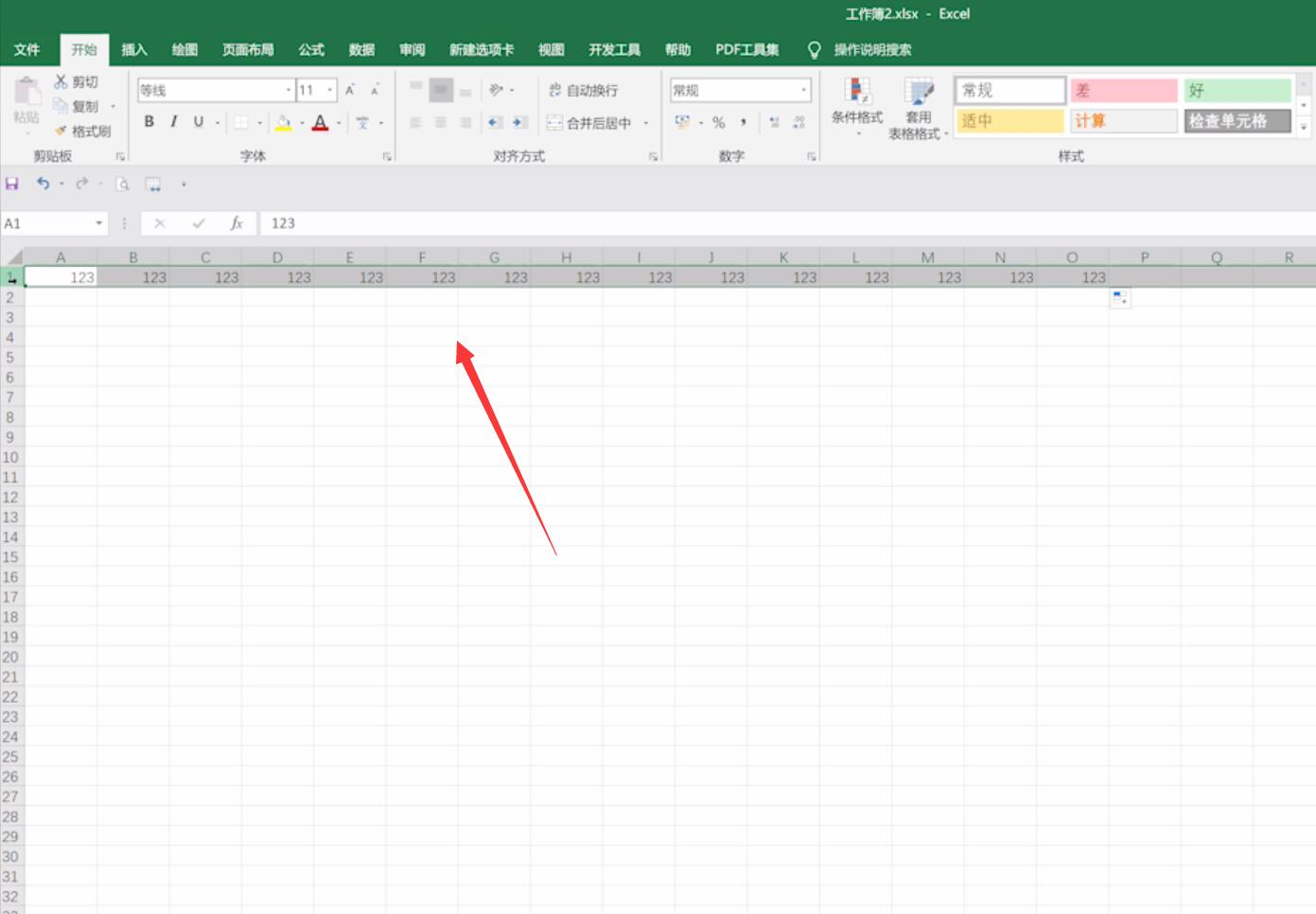This screenshot has width=1316, height=914.
Task: Click the fx insert function icon
Action: pos(237,223)
